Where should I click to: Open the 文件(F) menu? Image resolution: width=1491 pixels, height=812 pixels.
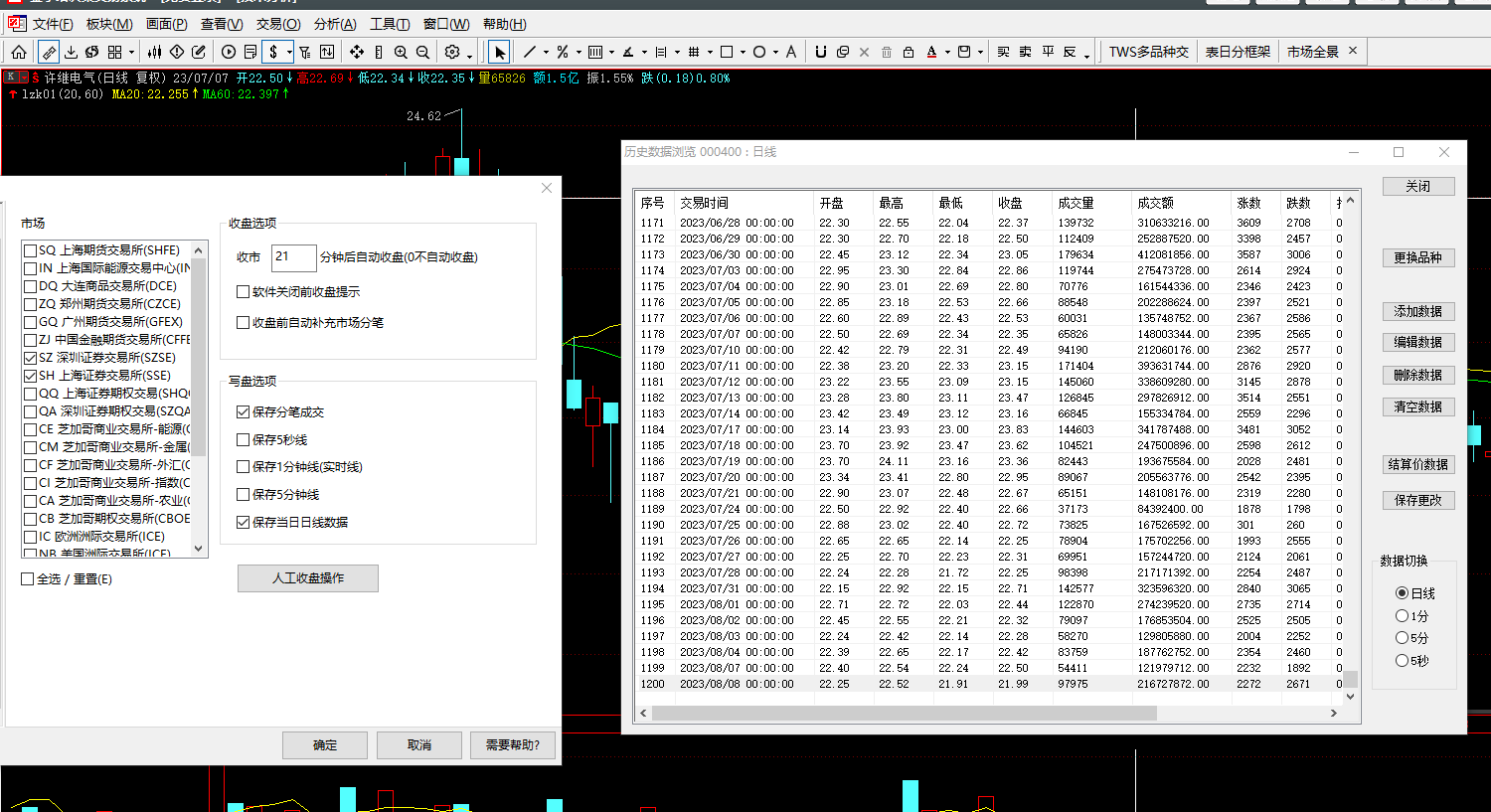click(52, 24)
